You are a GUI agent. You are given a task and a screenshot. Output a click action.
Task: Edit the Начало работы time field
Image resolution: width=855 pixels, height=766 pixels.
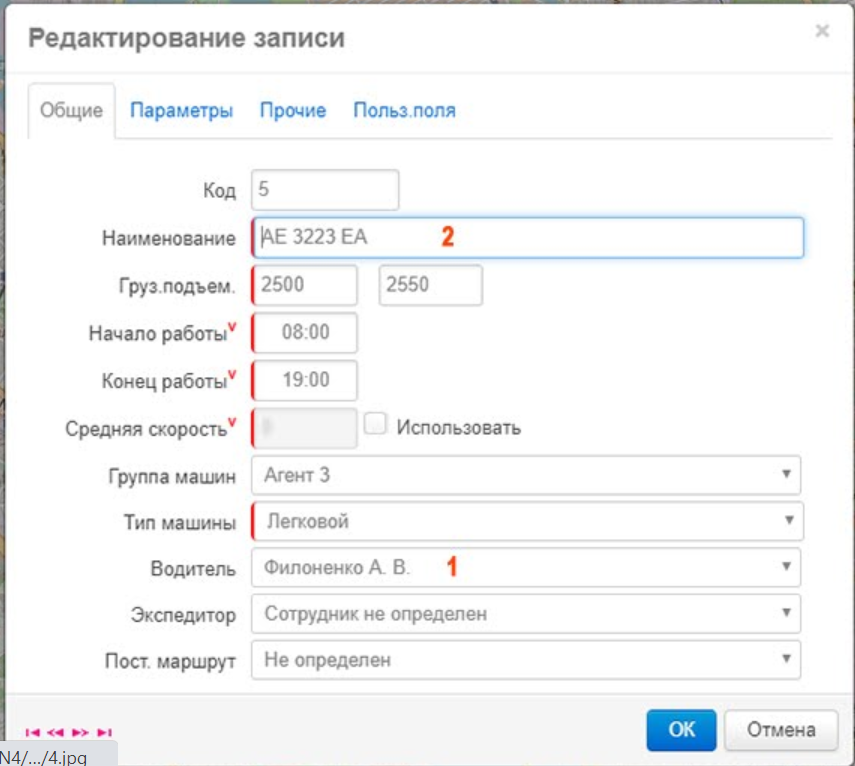tap(305, 333)
